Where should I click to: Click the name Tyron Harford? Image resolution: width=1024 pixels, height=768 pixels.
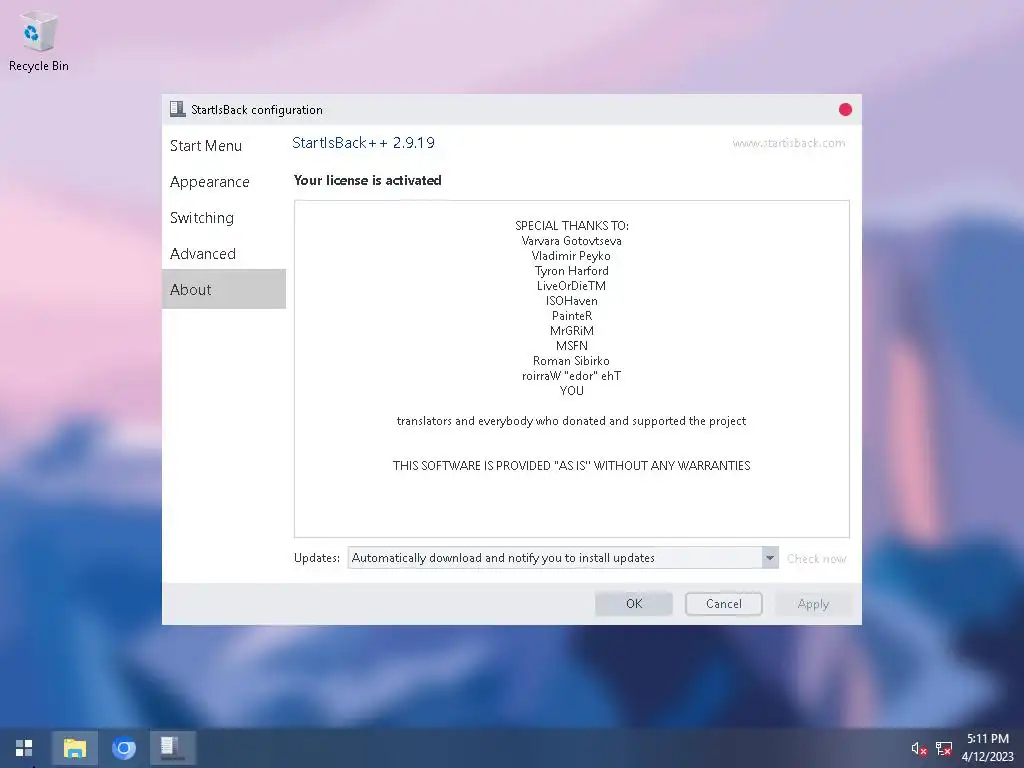(571, 271)
